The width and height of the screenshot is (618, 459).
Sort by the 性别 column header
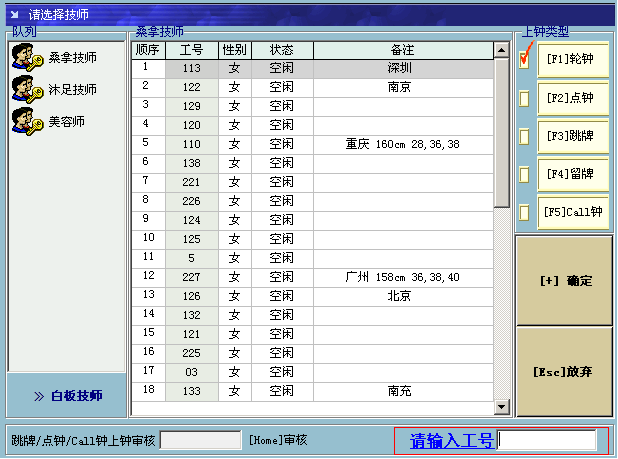(235, 50)
